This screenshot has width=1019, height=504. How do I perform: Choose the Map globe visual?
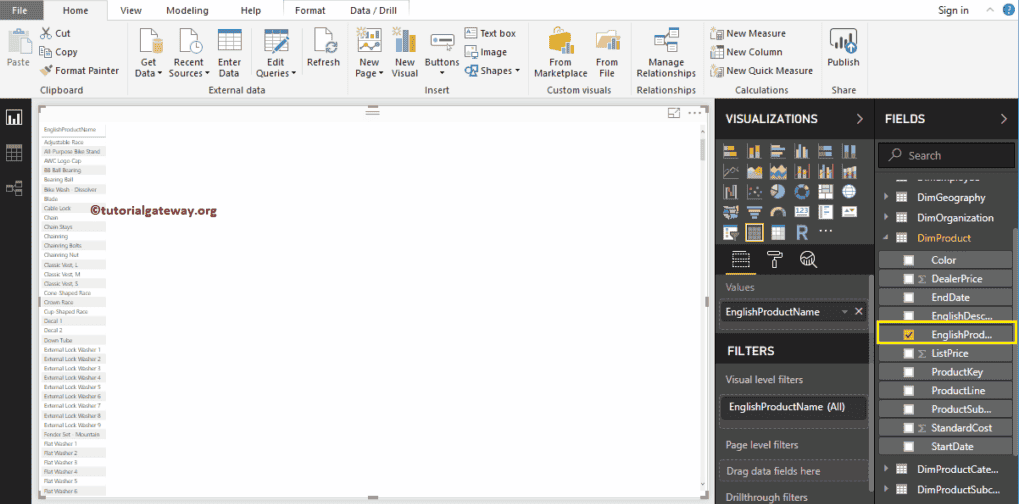[x=849, y=192]
